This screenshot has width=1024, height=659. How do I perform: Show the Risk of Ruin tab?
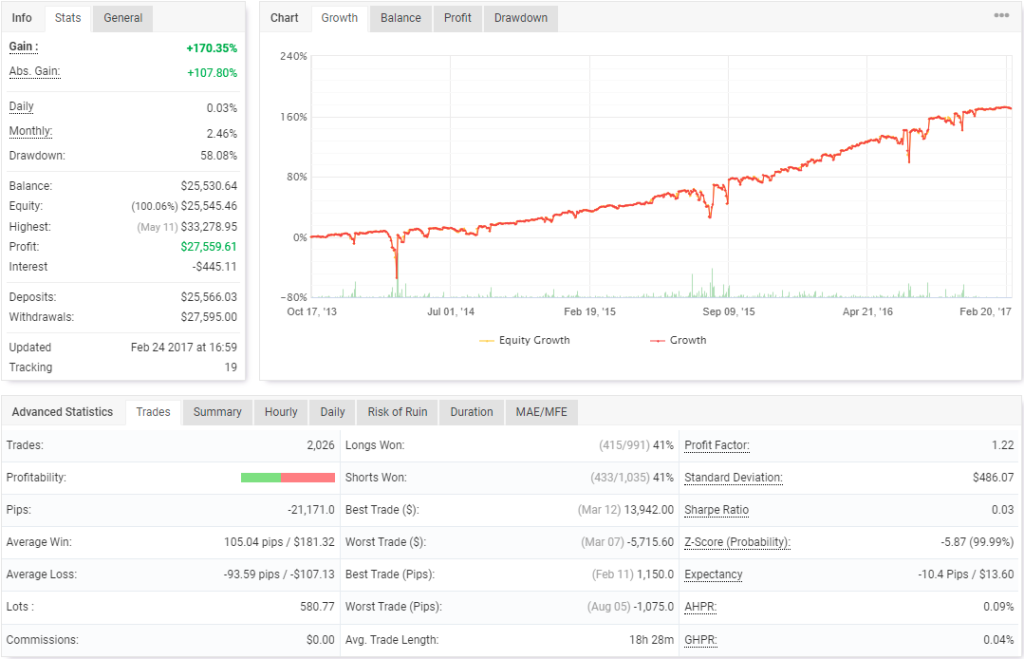(x=397, y=412)
